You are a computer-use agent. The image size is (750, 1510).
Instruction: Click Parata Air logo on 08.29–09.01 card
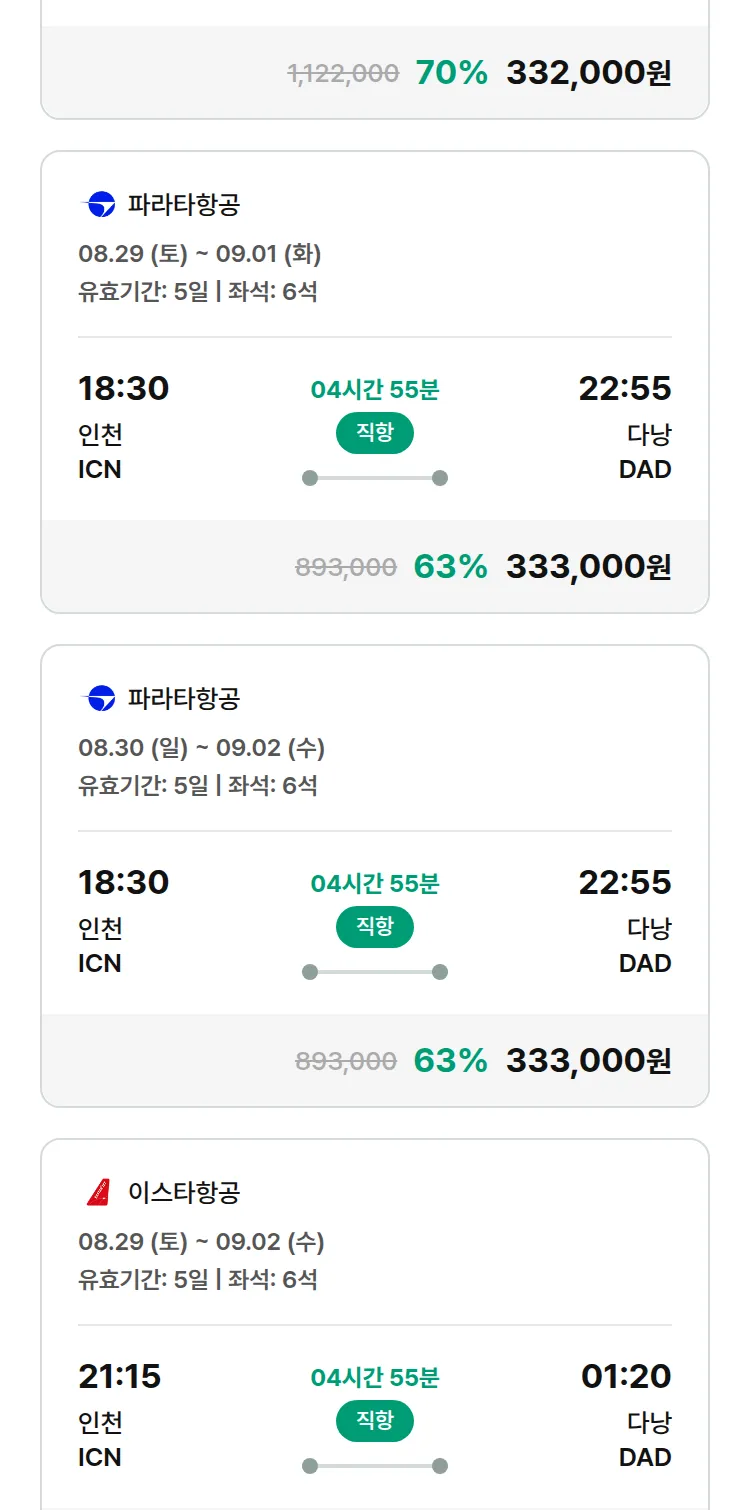tap(98, 205)
